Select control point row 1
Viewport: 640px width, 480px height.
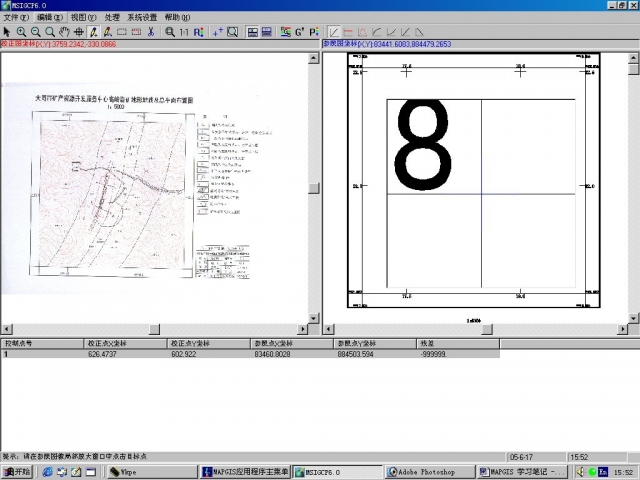coord(40,354)
